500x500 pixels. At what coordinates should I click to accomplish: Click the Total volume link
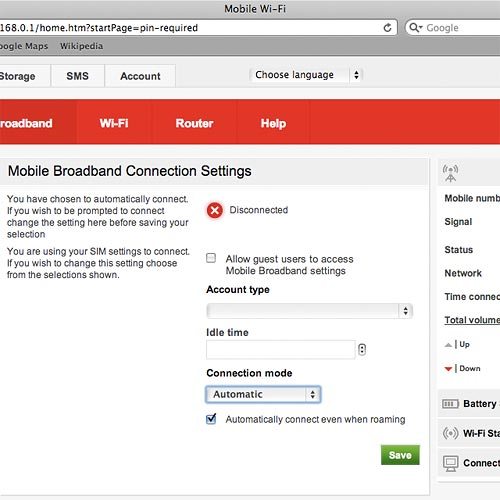pyautogui.click(x=472, y=320)
